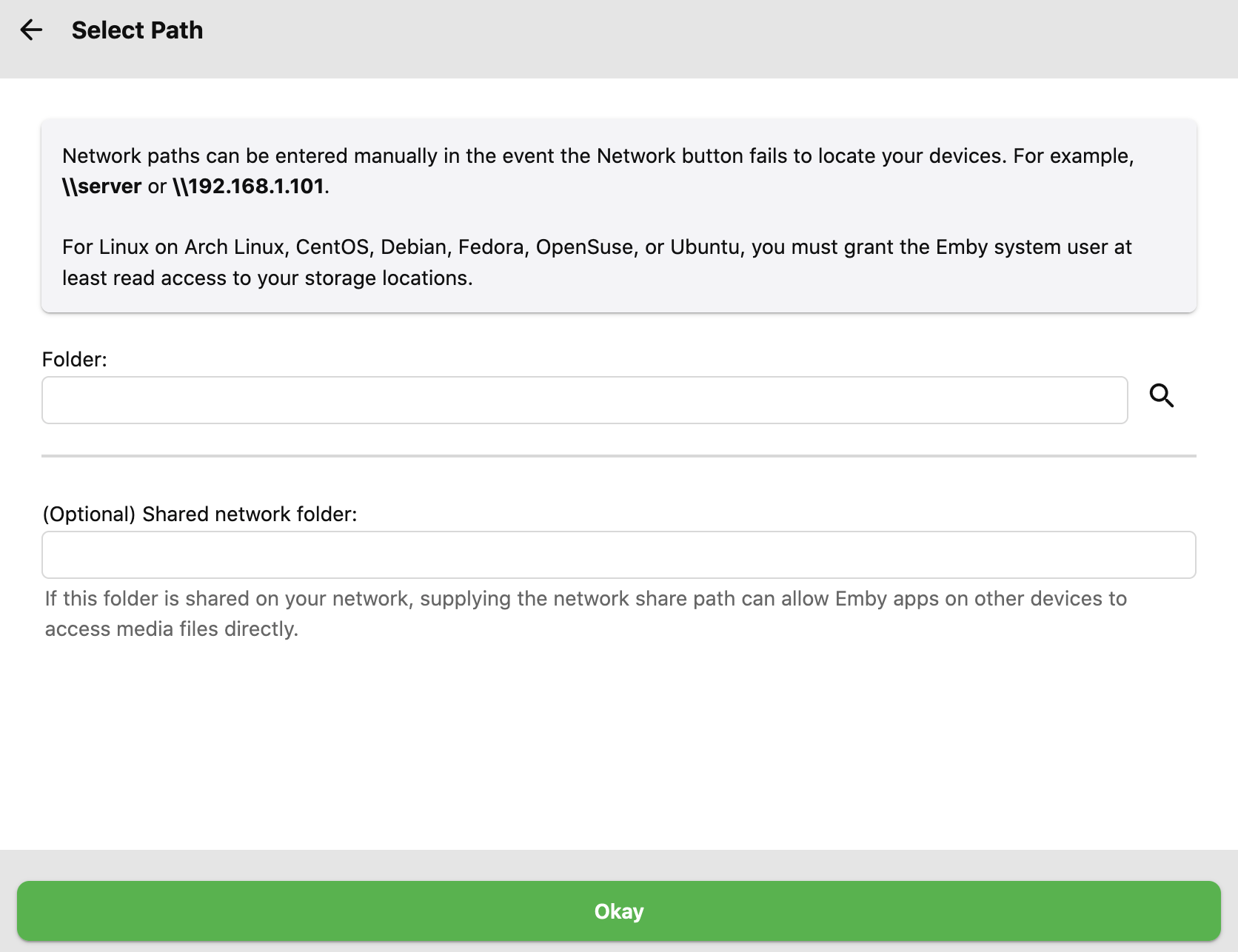The width and height of the screenshot is (1238, 952).
Task: Click the horizontal divider below Folder field
Action: pos(618,456)
